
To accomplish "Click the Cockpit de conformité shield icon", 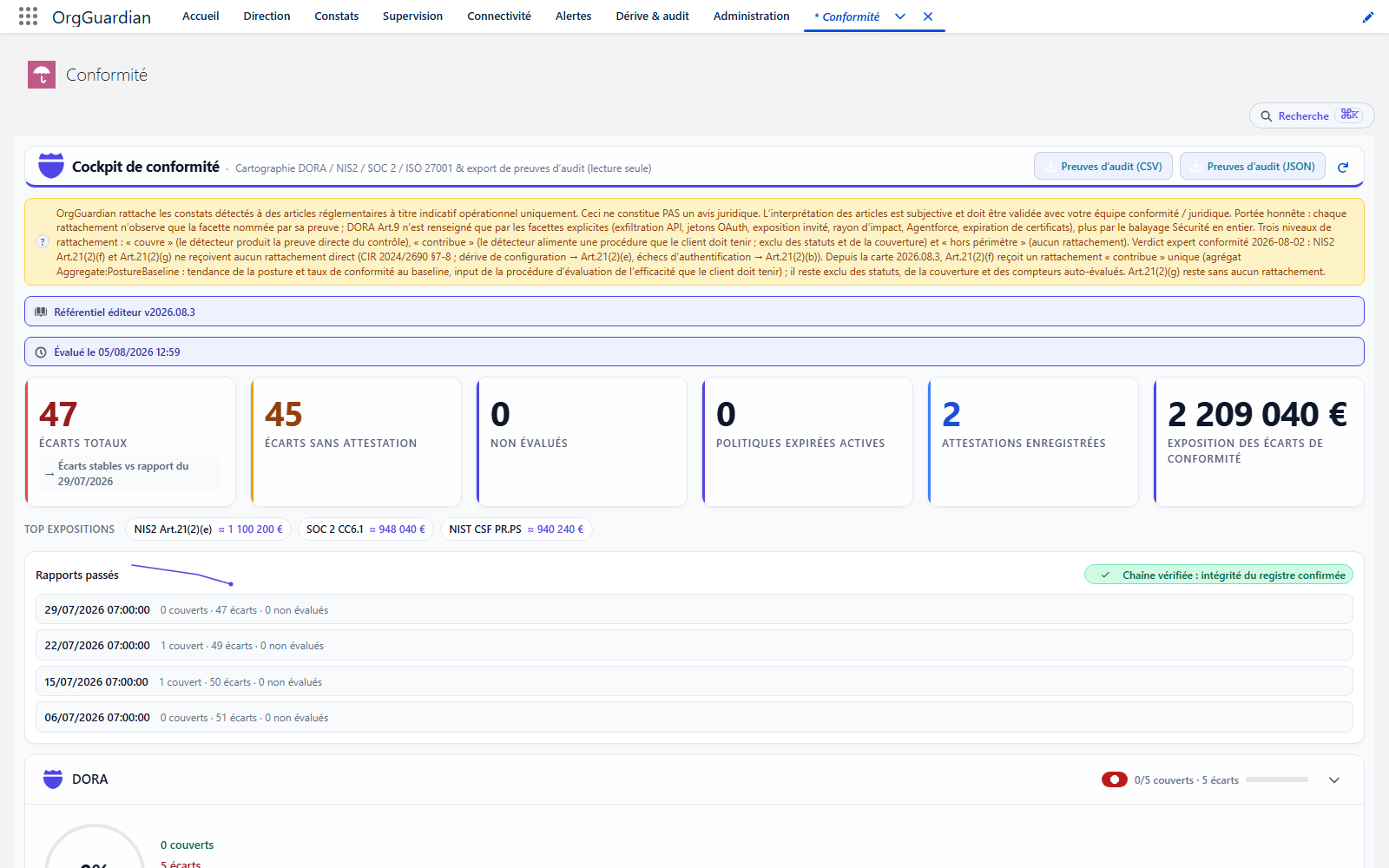I will click(x=51, y=166).
